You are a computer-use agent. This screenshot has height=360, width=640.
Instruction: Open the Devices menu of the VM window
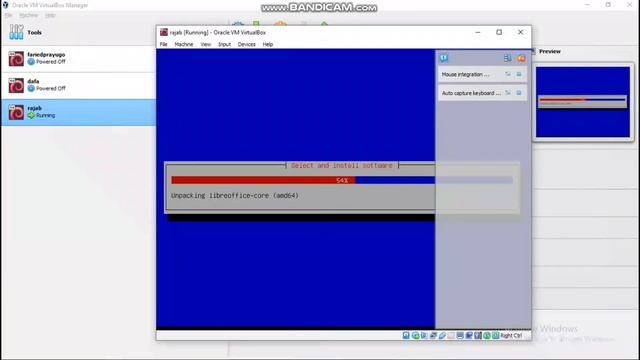247,44
